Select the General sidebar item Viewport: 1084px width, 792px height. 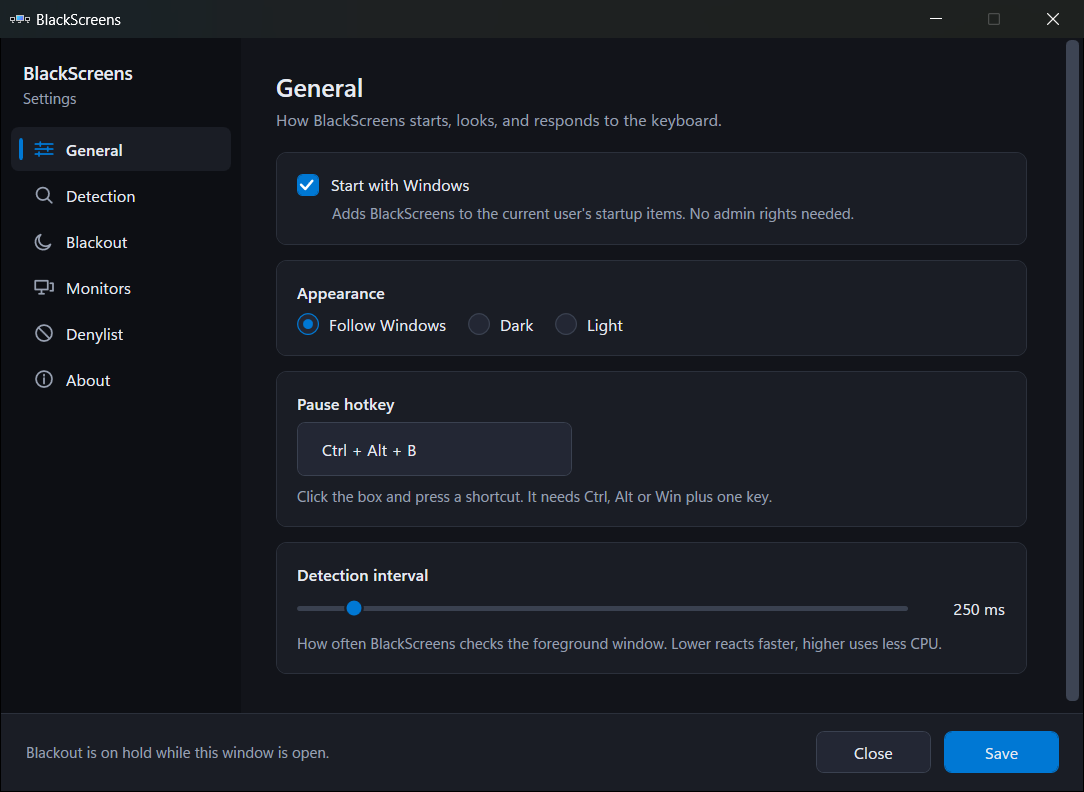click(x=121, y=149)
